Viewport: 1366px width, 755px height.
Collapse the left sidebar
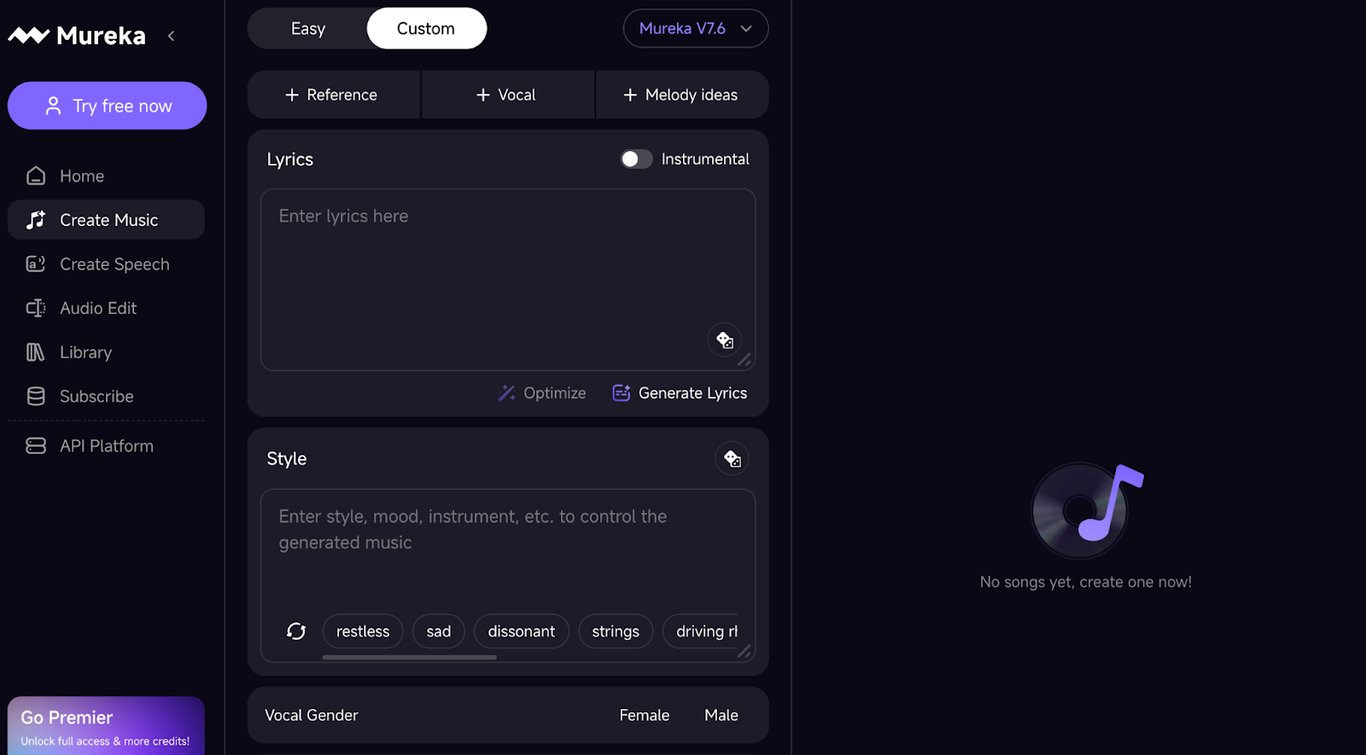pos(170,34)
